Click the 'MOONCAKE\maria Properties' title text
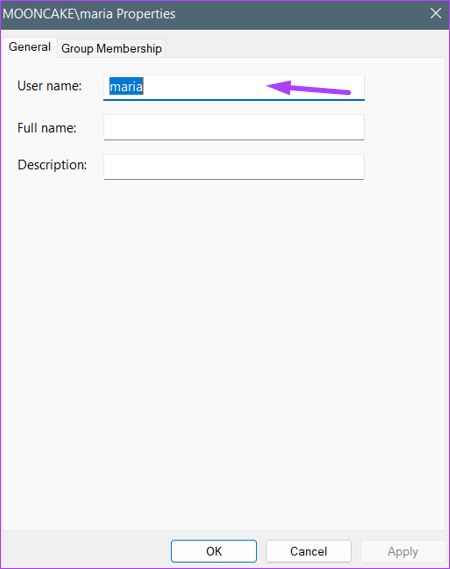 coord(89,14)
